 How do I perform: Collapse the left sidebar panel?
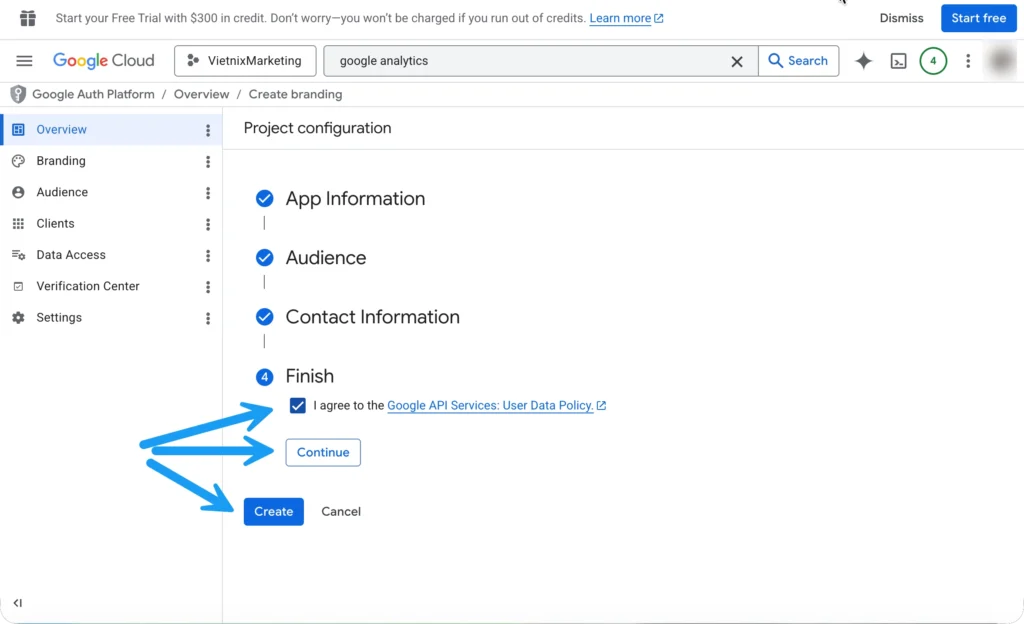pos(18,603)
